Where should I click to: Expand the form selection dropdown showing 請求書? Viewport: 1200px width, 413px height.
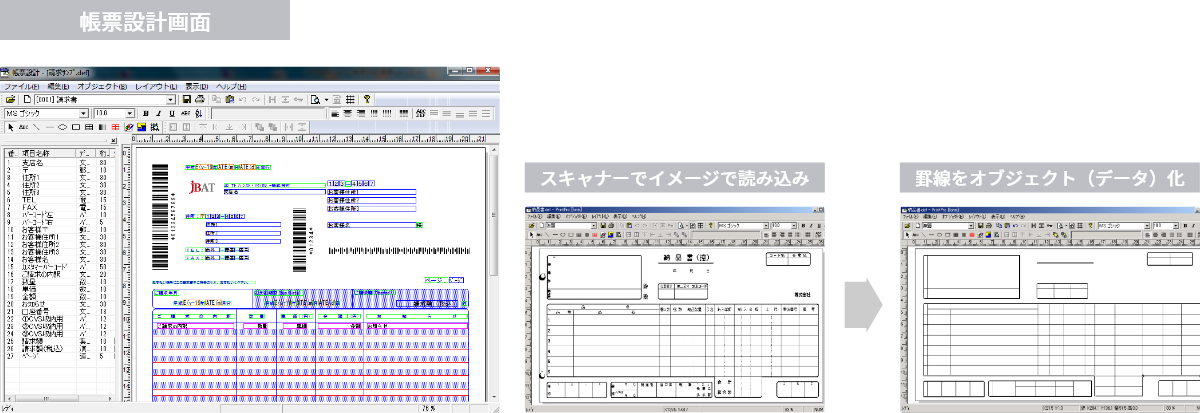click(171, 100)
